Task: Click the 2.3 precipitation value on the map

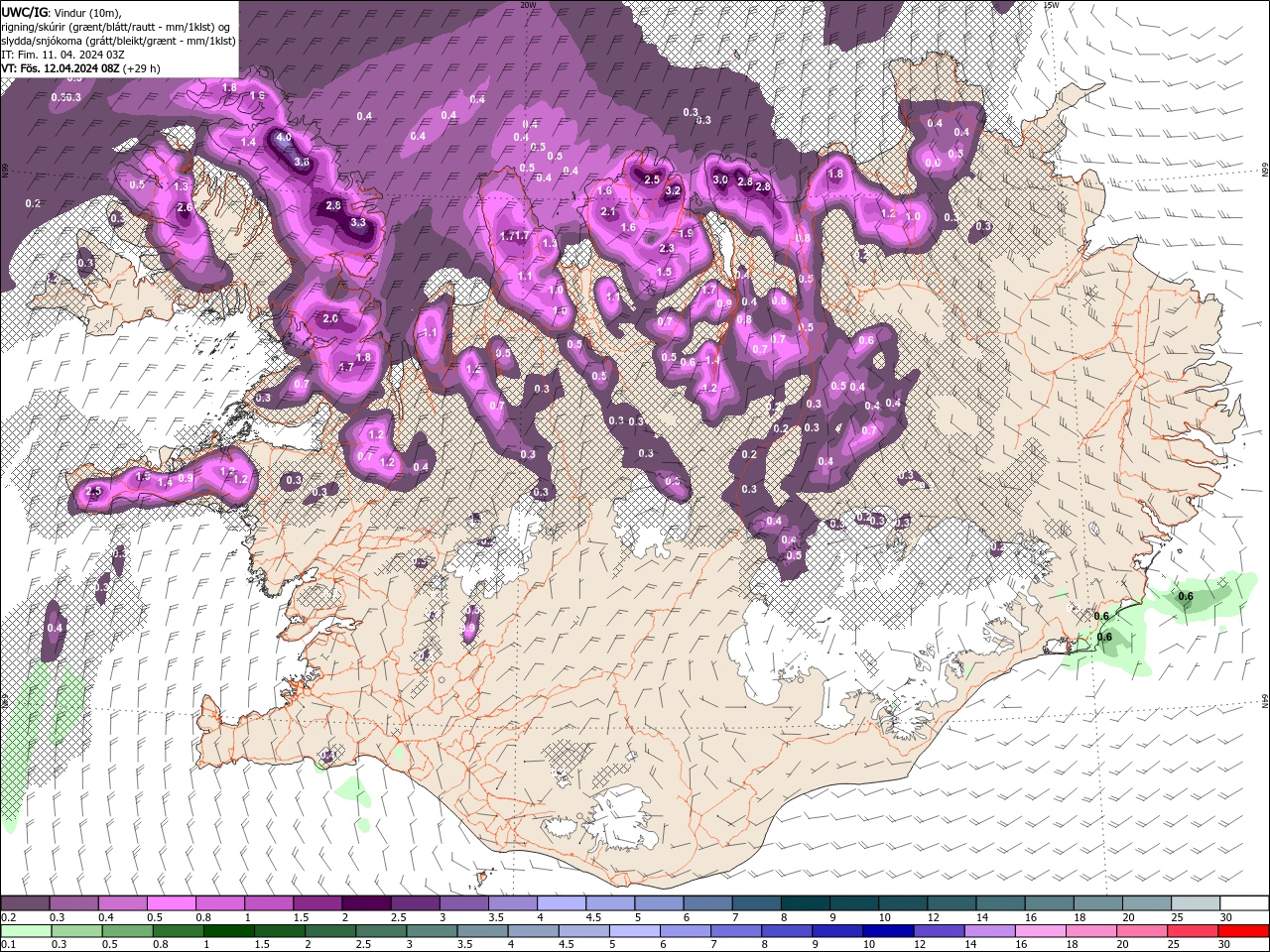Action: (x=667, y=249)
